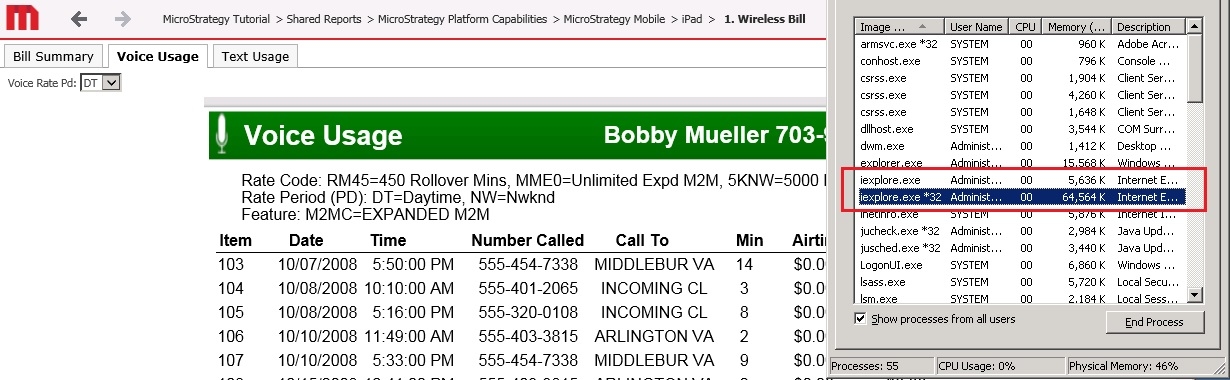Click the Processes: 55 status entry
This screenshot has width=1230, height=380.
coord(881,367)
